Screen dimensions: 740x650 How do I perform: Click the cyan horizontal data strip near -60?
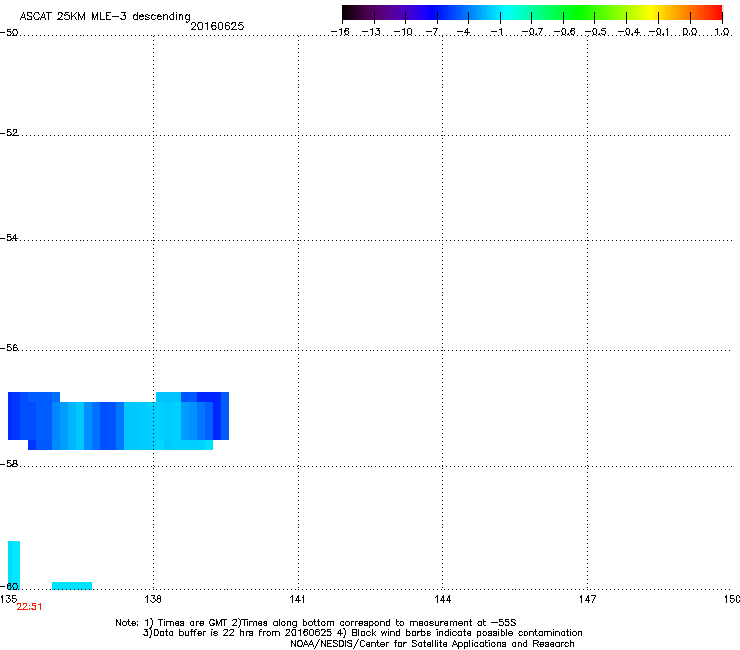click(x=72, y=586)
